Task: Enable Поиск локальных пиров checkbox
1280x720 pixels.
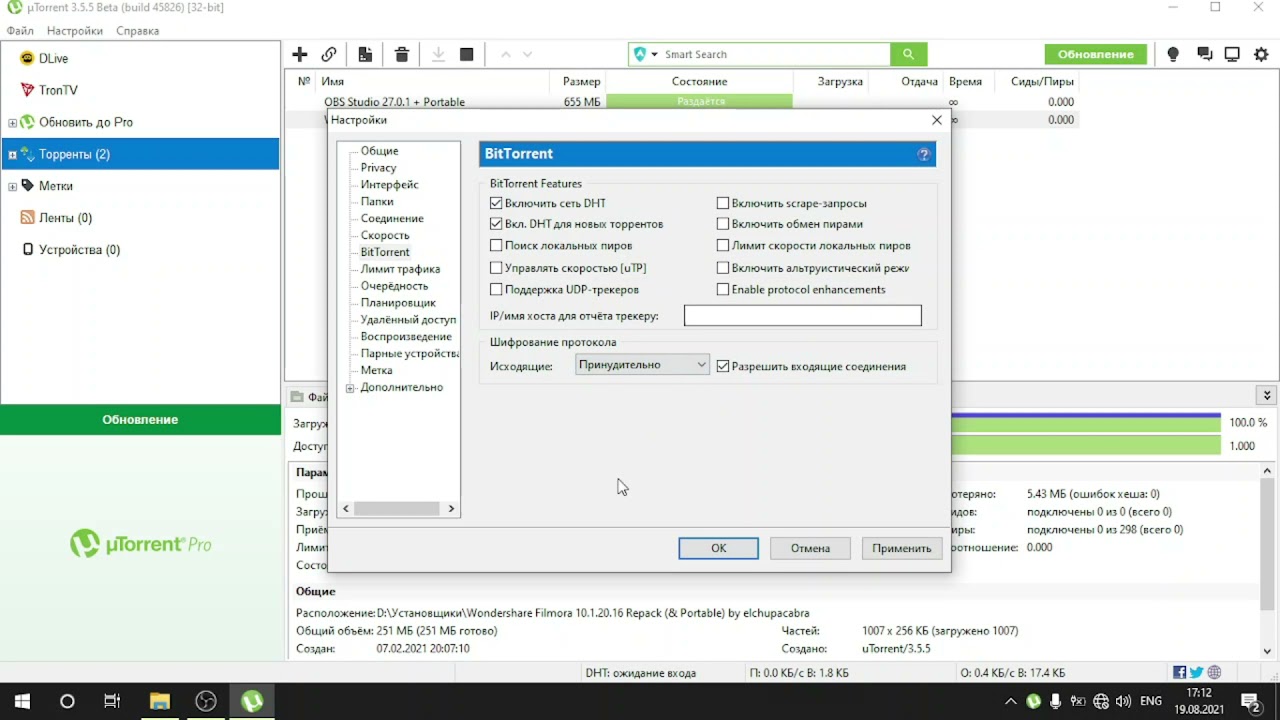Action: pos(496,245)
